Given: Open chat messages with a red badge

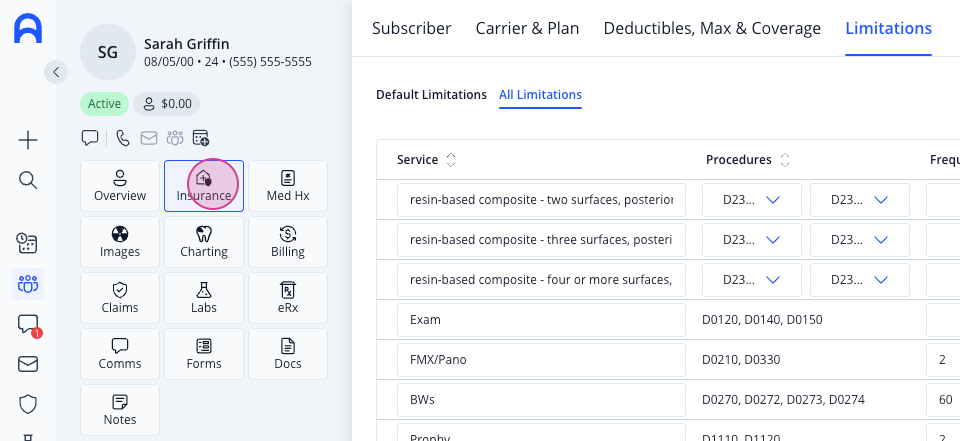Looking at the screenshot, I should 29,325.
